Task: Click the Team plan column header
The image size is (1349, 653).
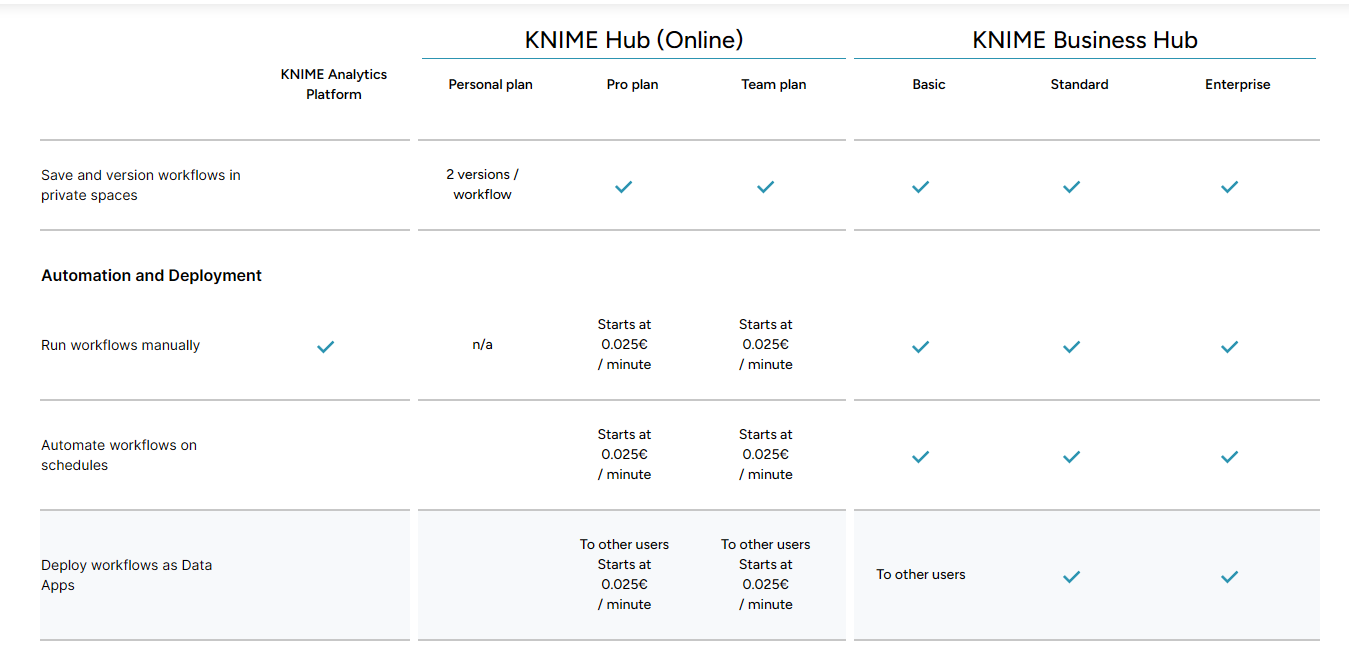Action: pyautogui.click(x=773, y=85)
